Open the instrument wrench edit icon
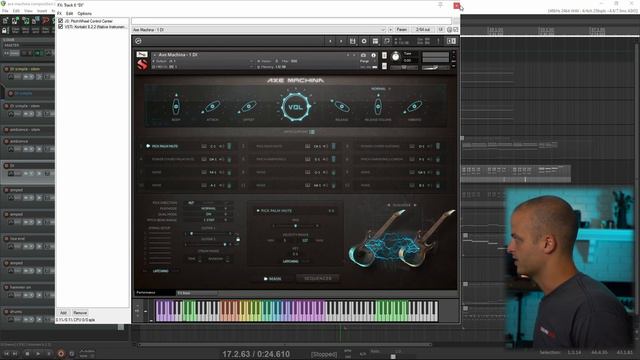Image resolution: width=640 pixels, height=360 pixels. (x=142, y=54)
